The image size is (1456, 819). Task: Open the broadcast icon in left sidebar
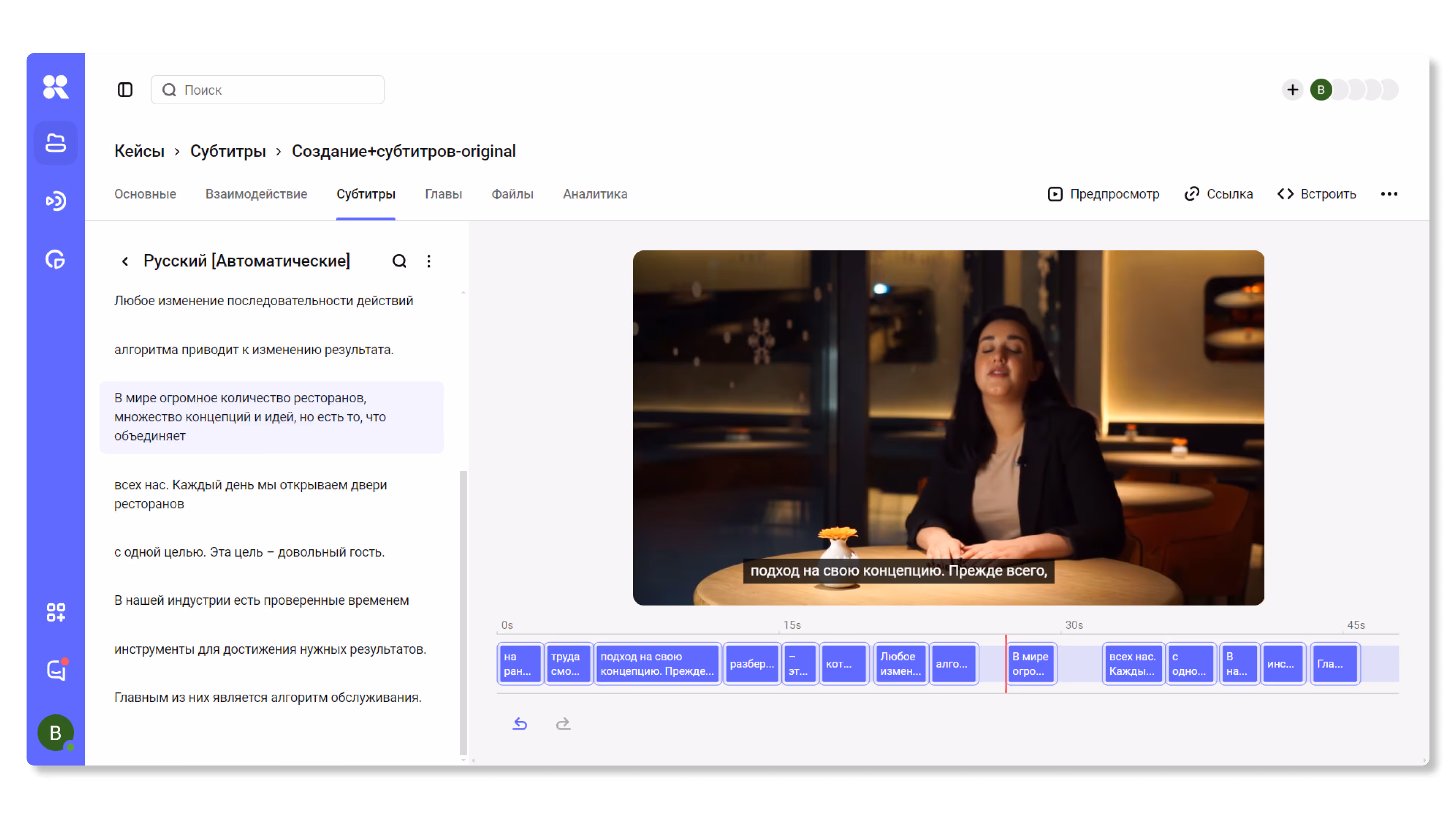[55, 201]
